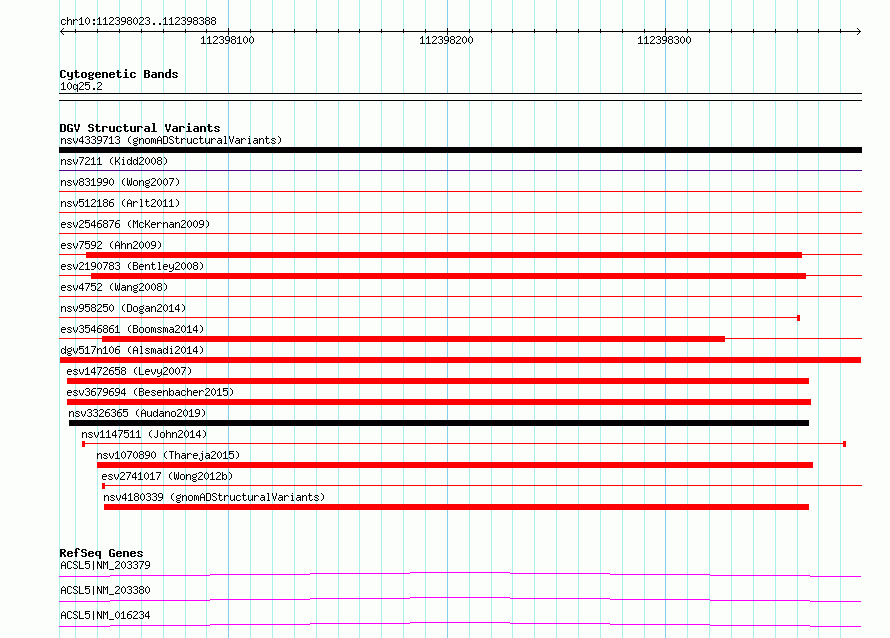Click the red bar of dgv517n106
Viewport: 890px width, 638px height.
coord(460,360)
